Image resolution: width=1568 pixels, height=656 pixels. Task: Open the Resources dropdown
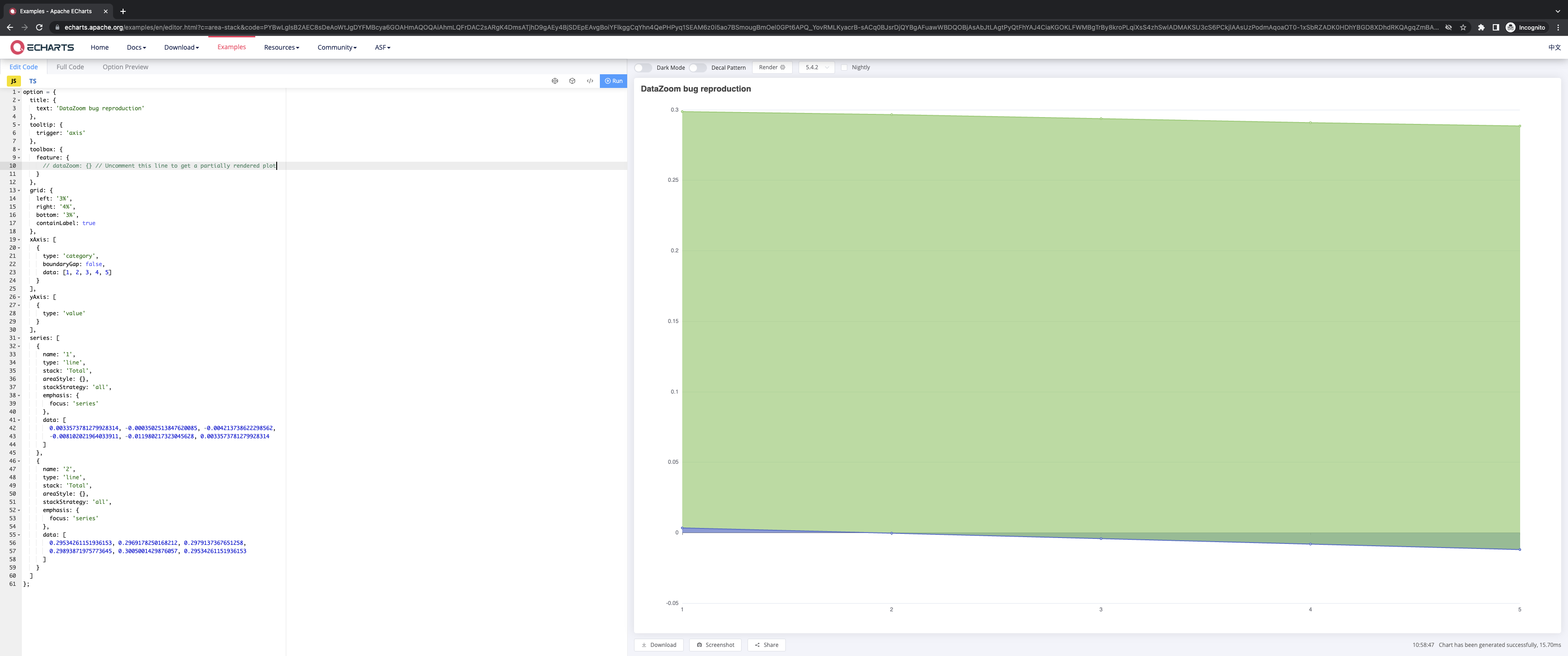[x=281, y=47]
